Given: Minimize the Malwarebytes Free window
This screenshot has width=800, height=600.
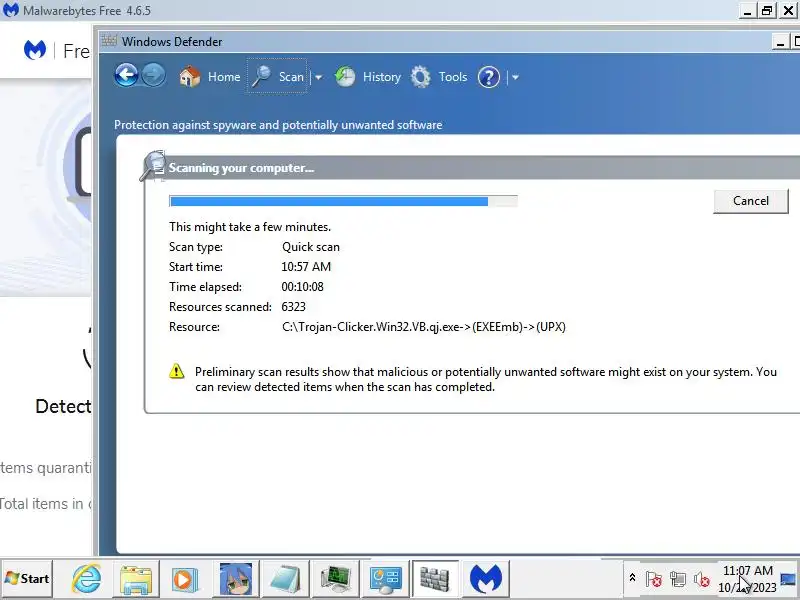Looking at the screenshot, I should [747, 10].
